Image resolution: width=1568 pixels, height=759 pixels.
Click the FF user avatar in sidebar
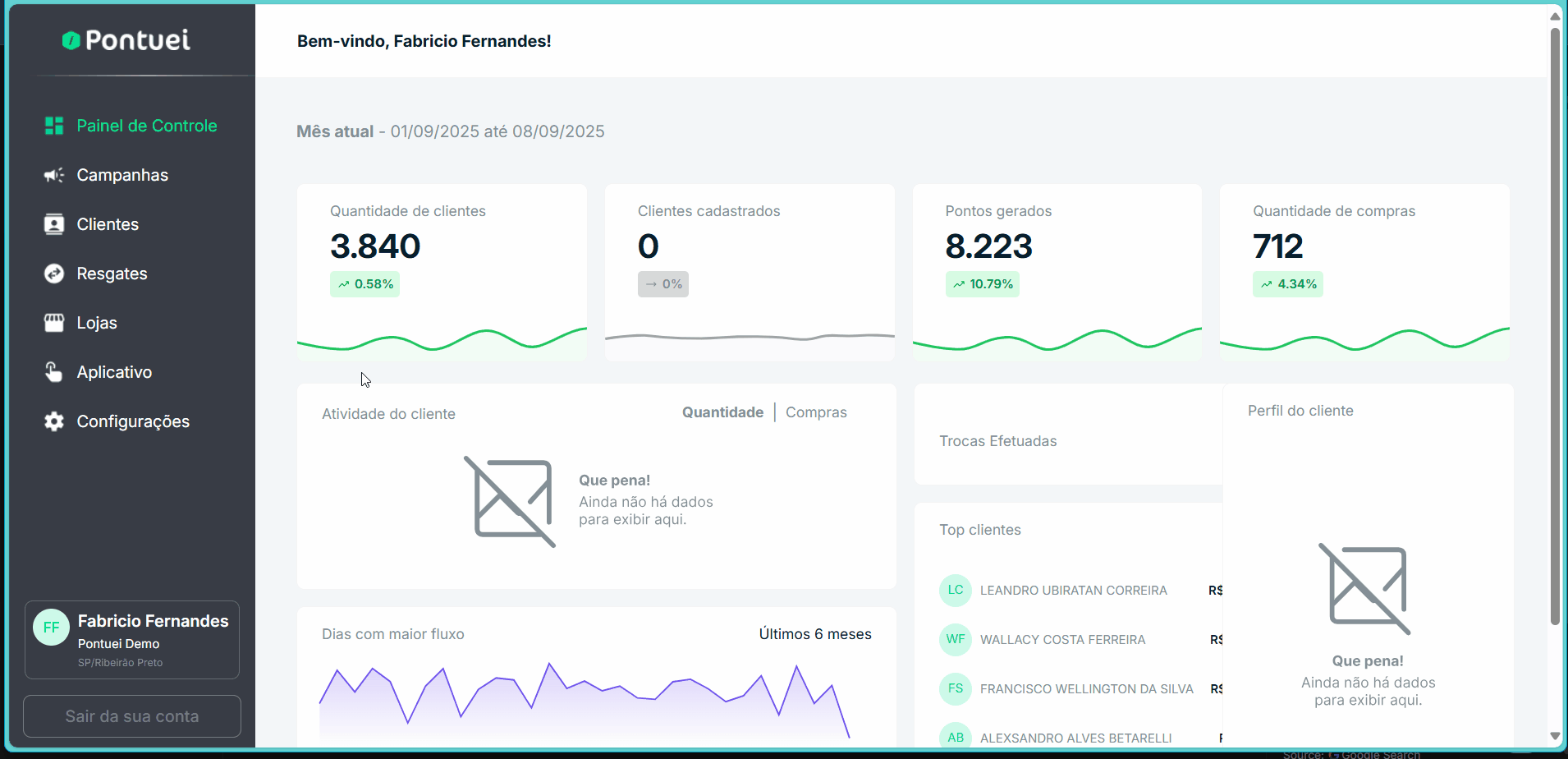(51, 628)
